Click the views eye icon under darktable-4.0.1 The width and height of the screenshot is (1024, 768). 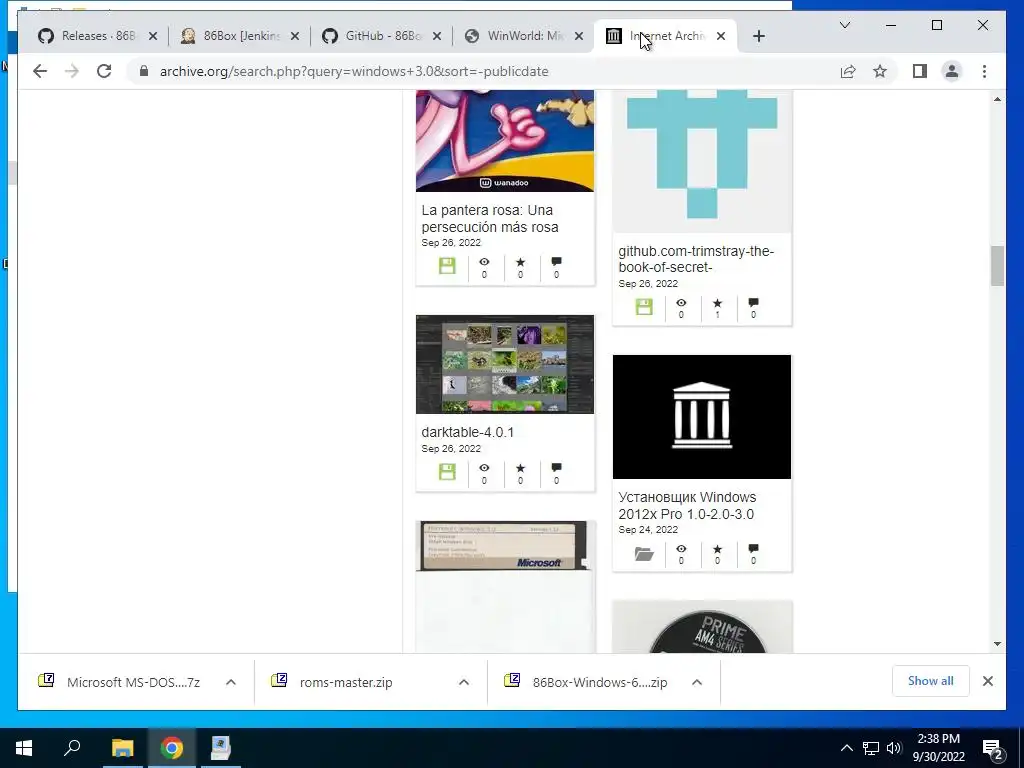pyautogui.click(x=484, y=468)
